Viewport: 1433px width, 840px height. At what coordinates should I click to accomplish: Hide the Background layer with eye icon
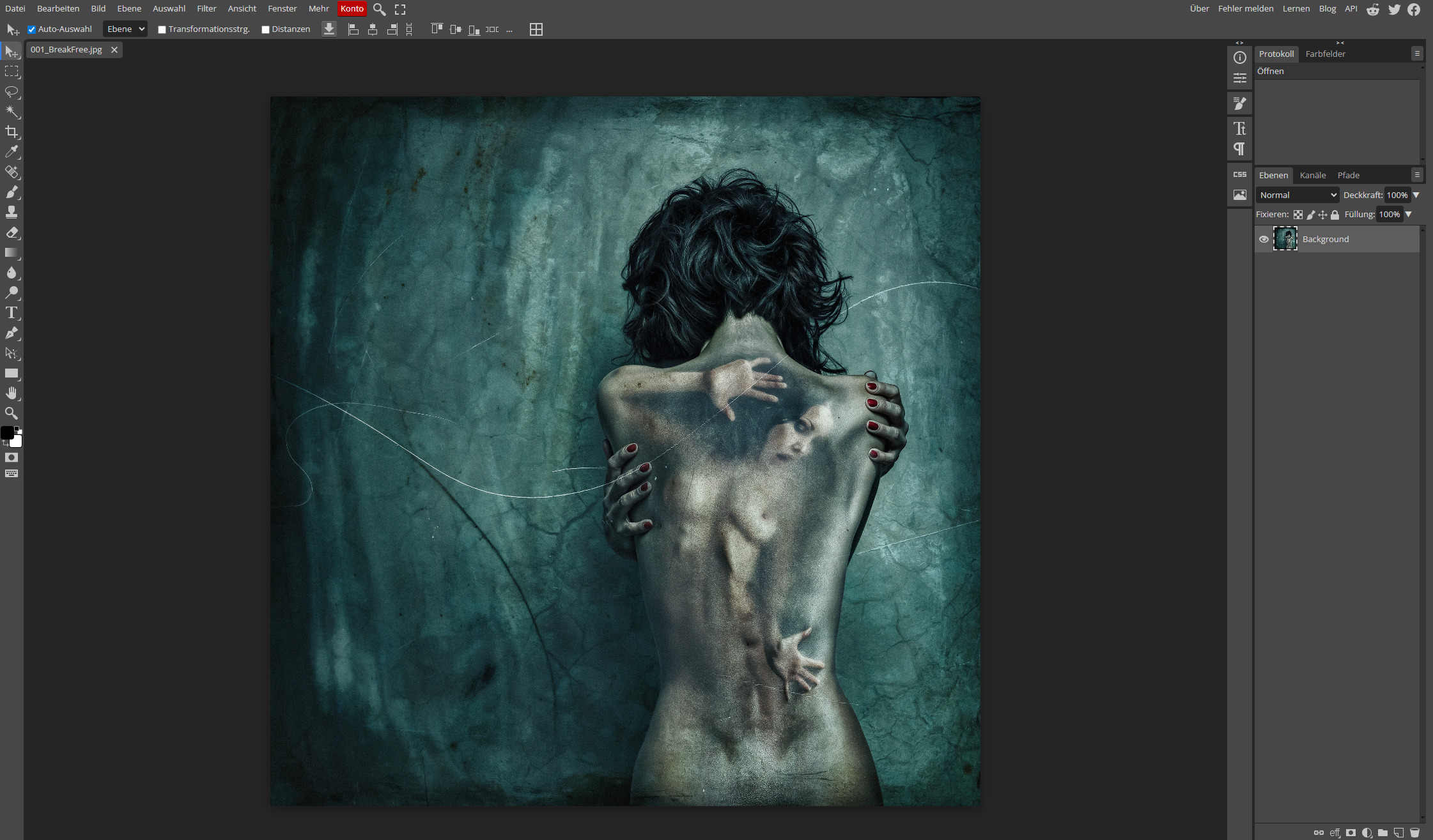pos(1264,239)
